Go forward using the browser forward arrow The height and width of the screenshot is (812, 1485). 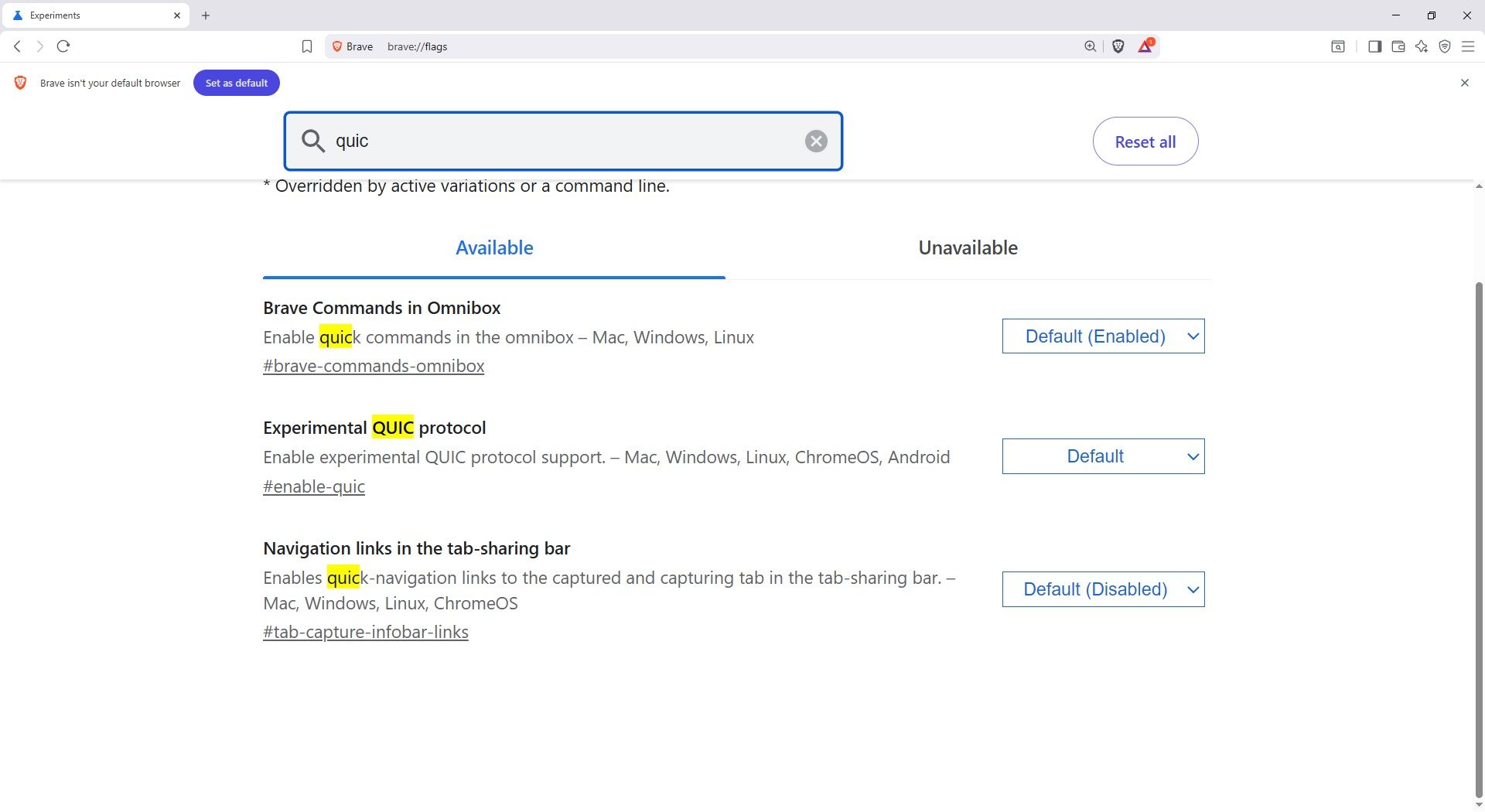(x=40, y=46)
